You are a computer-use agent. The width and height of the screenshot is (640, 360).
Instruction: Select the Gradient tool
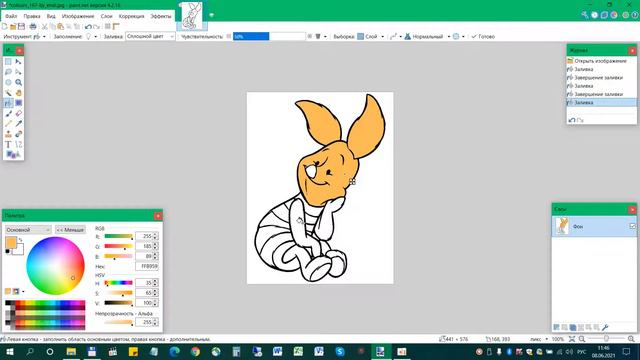click(18, 103)
